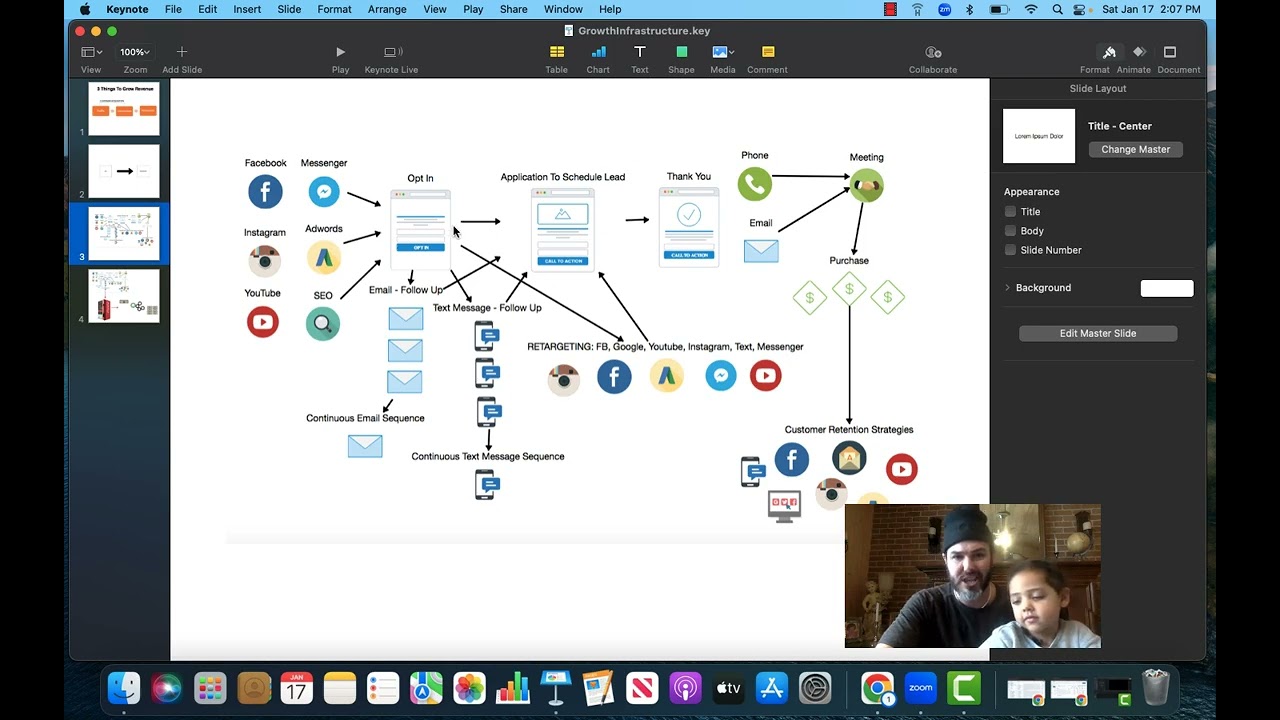Open the Arrange menu

coord(387,9)
